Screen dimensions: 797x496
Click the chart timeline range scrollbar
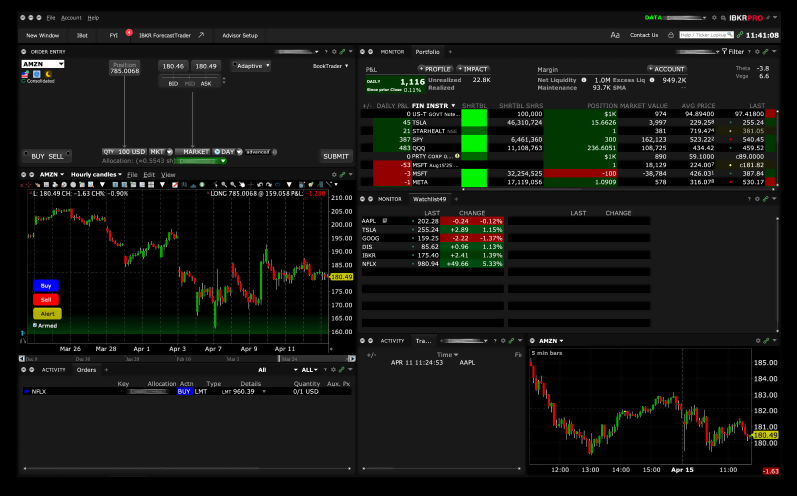[x=187, y=359]
